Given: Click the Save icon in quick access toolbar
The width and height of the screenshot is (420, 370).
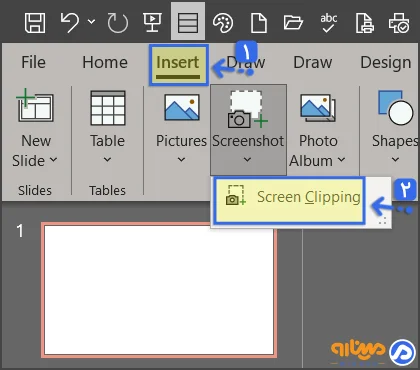Looking at the screenshot, I should tap(35, 23).
